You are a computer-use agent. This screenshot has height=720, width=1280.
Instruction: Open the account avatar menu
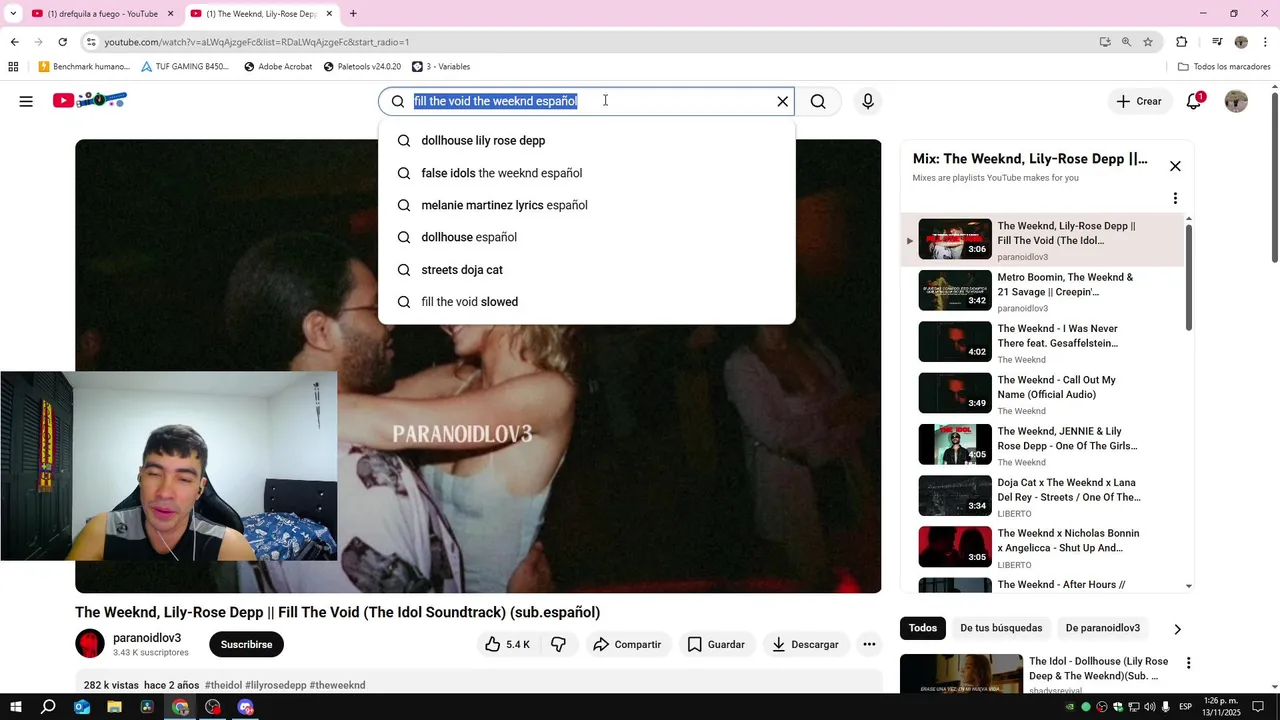pyautogui.click(x=1237, y=101)
